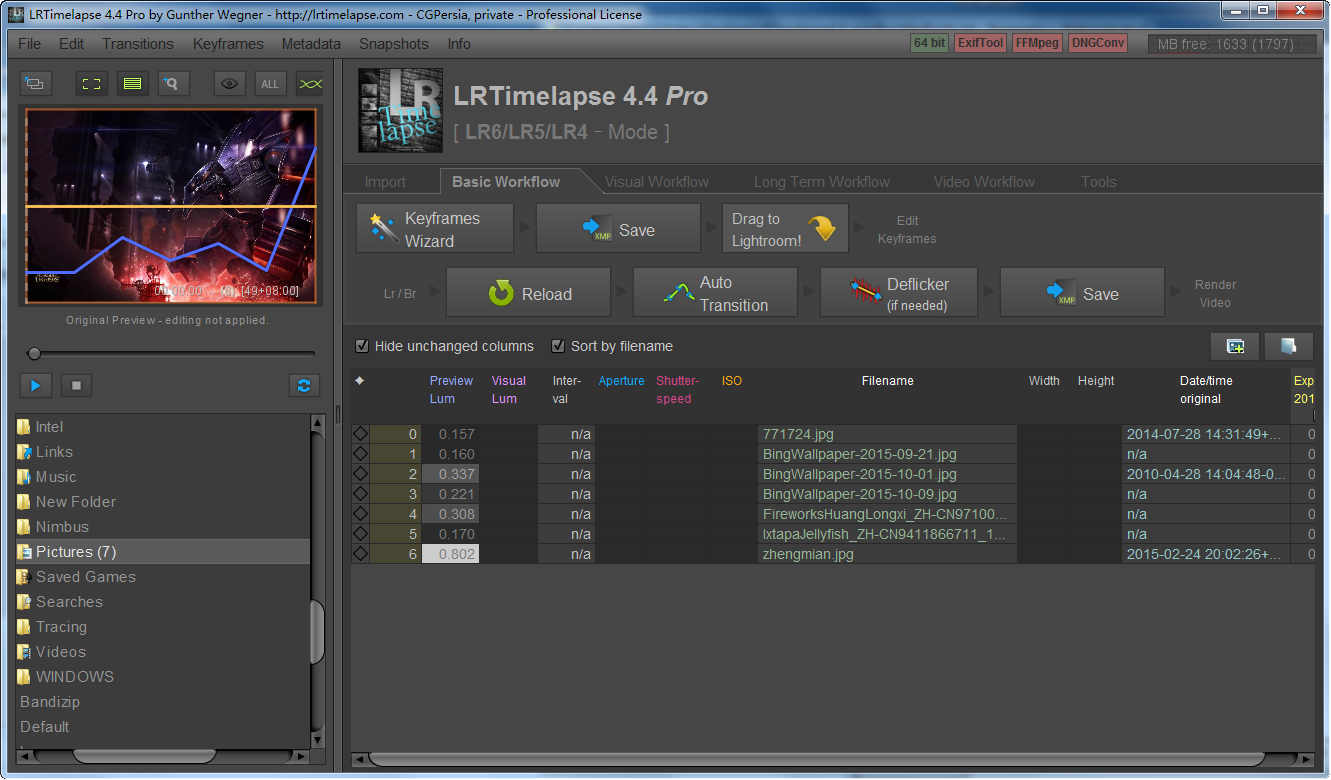Click the add-column icon with green plus
1331x780 pixels.
coord(1235,346)
